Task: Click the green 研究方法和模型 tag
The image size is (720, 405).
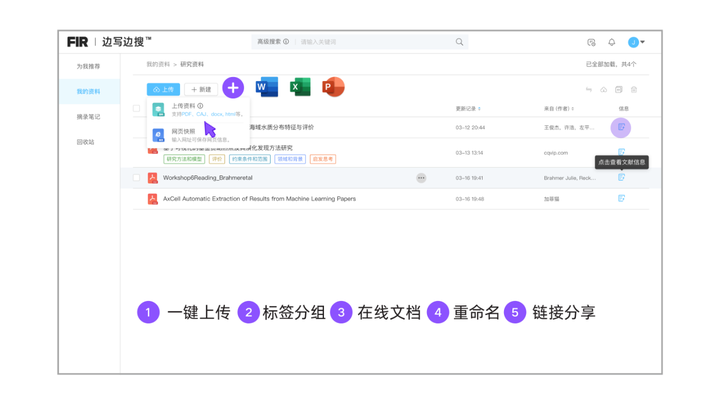Action: (x=184, y=159)
